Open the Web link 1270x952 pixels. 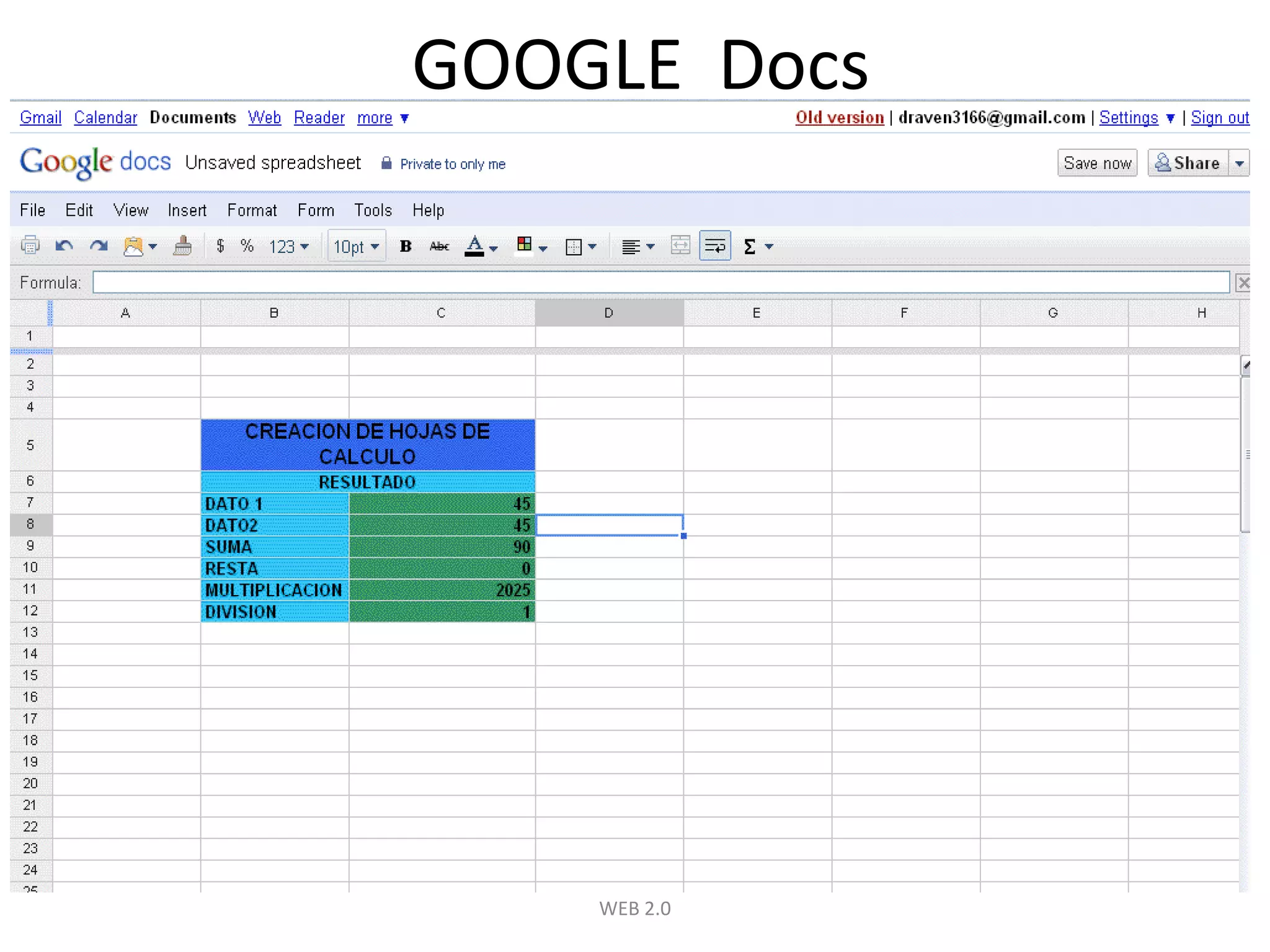264,117
